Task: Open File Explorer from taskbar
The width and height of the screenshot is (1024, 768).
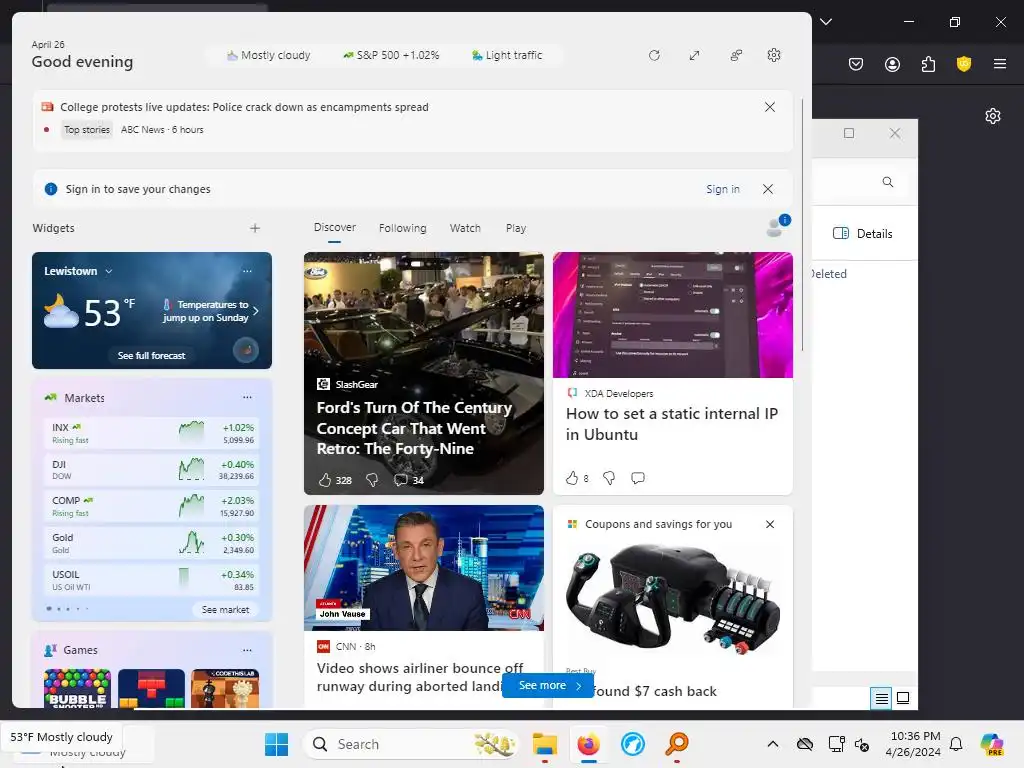Action: [545, 744]
